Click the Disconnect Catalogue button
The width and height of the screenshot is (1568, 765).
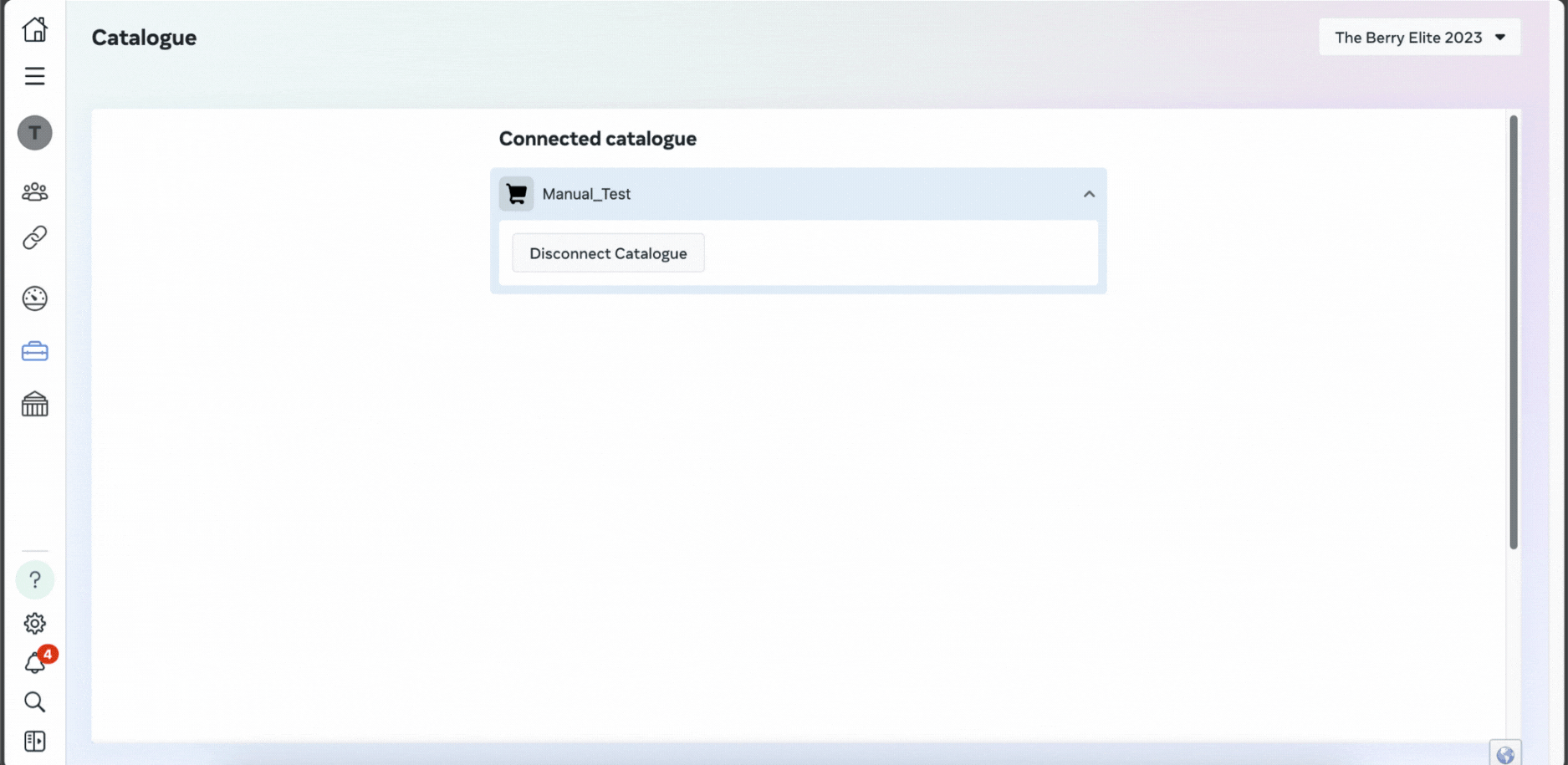(608, 253)
